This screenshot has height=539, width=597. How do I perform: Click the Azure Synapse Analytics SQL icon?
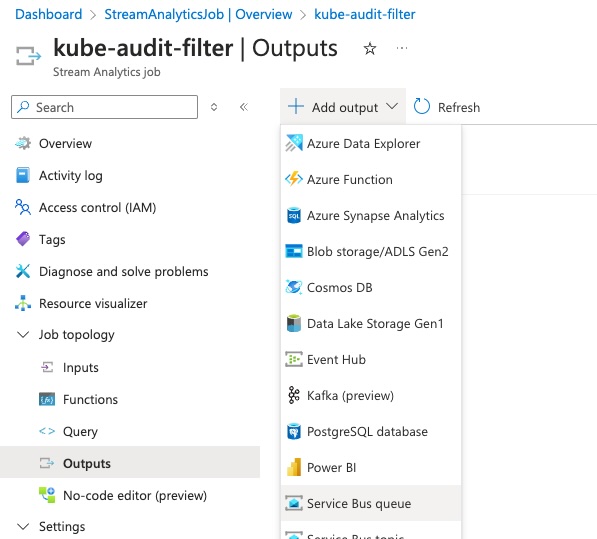point(294,215)
